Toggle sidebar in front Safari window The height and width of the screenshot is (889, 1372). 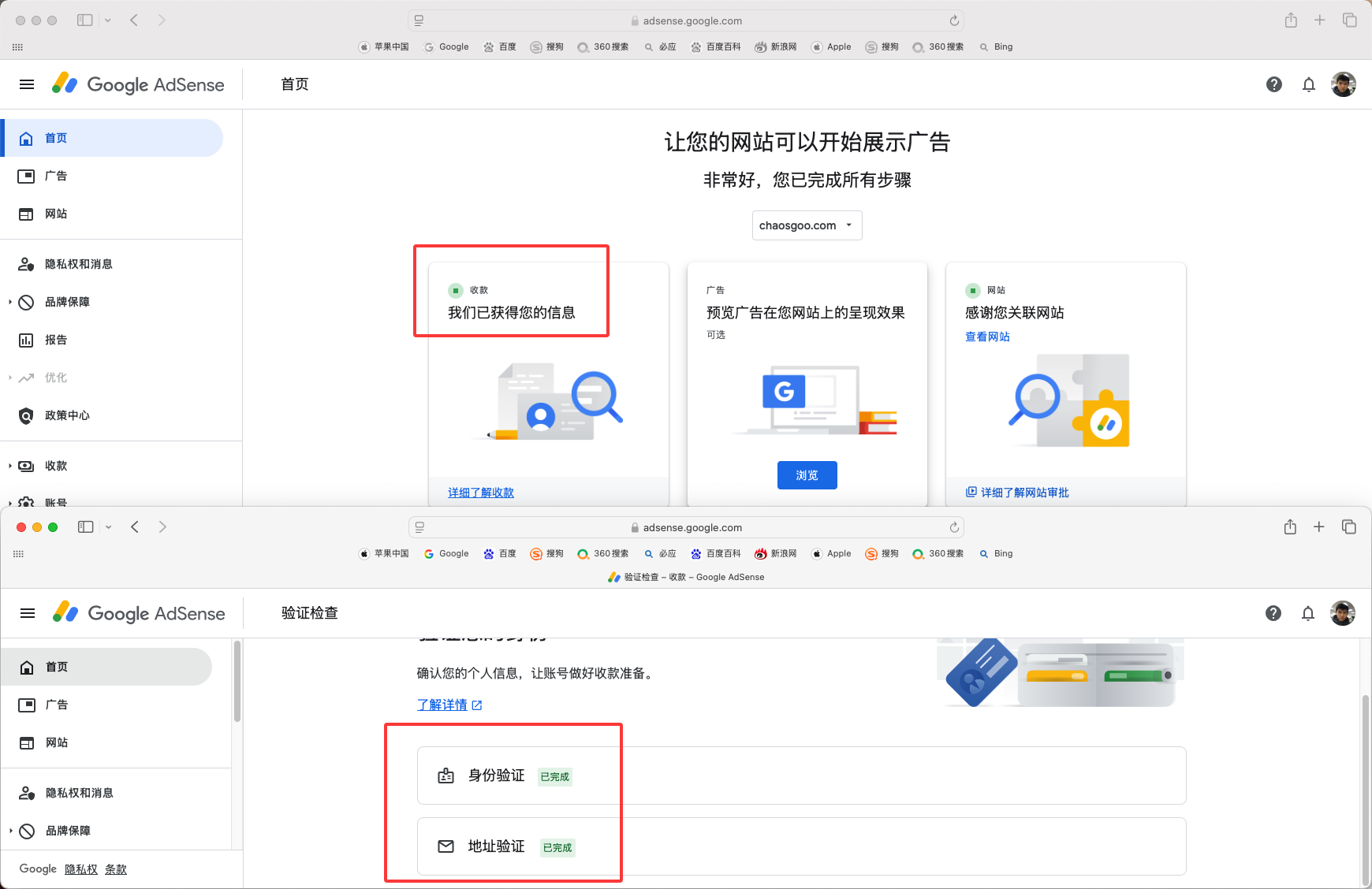(x=86, y=526)
